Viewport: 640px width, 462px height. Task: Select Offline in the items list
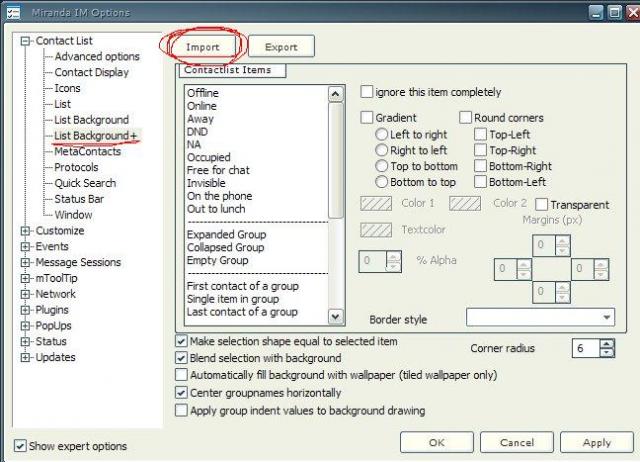202,93
